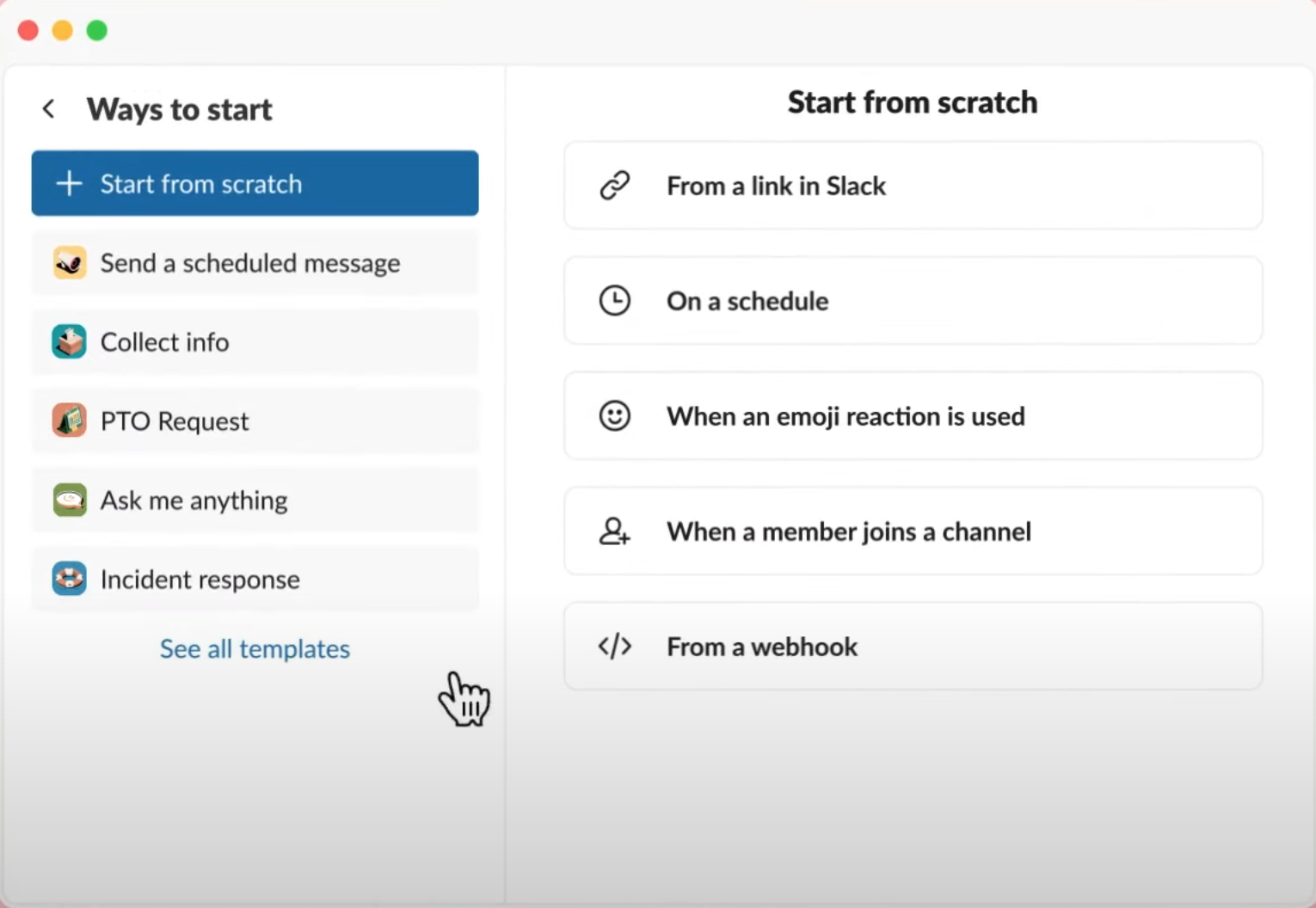Click the ballot box icon beside Collect info
Viewport: 1316px width, 908px height.
pos(69,341)
